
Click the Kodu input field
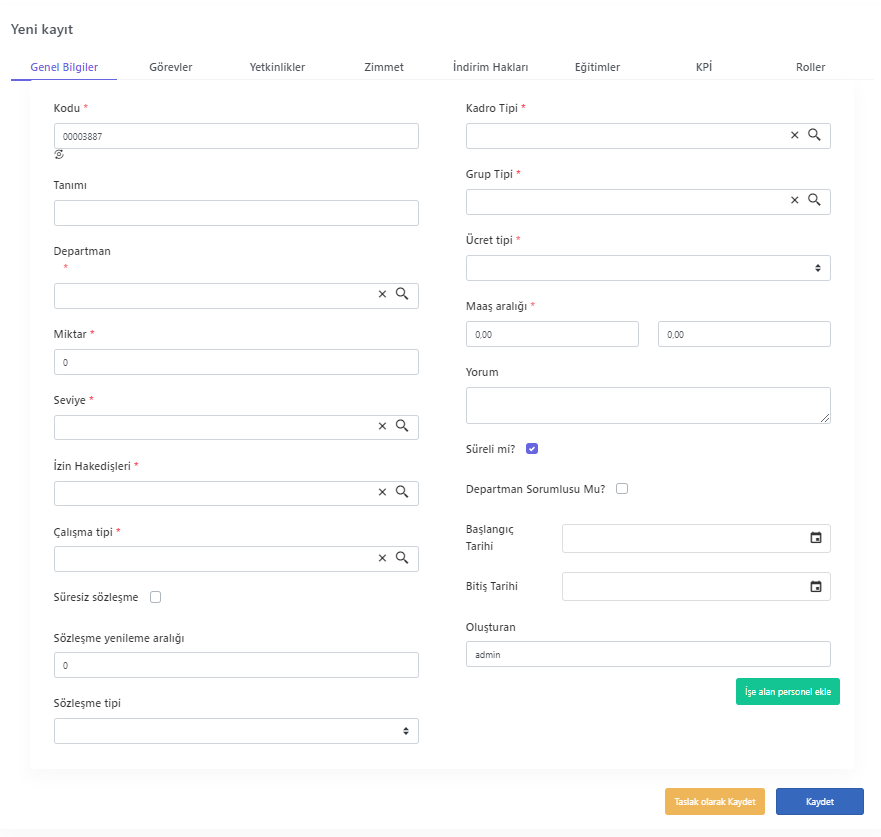pos(236,137)
